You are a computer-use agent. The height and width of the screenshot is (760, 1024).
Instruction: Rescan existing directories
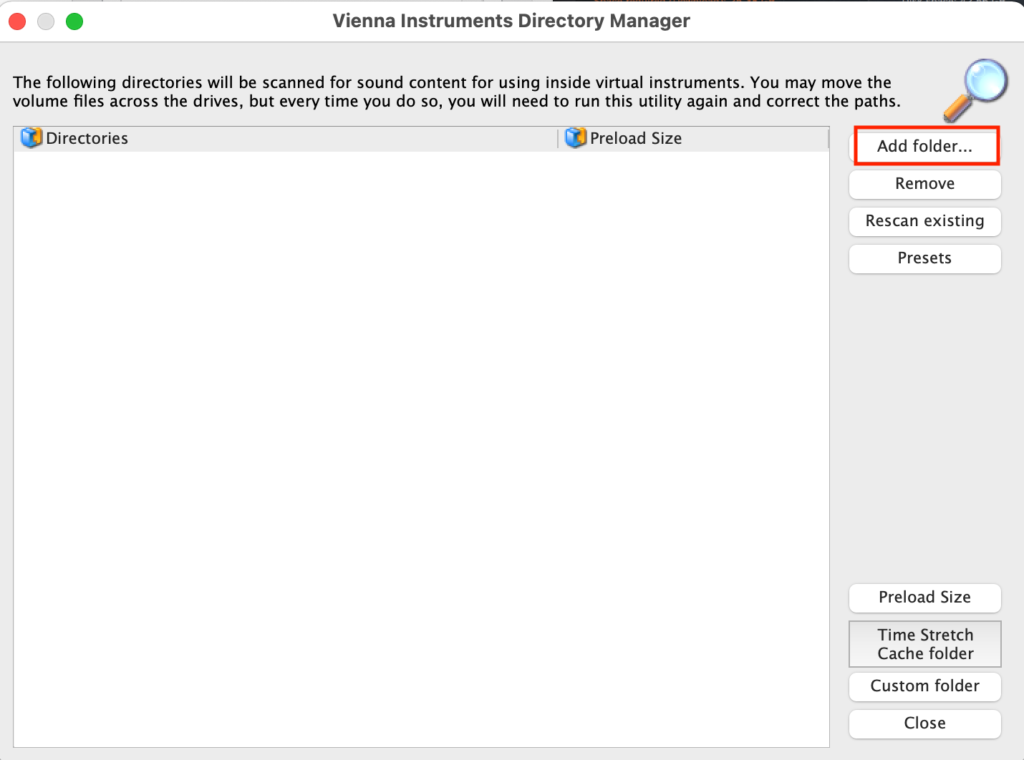point(925,221)
